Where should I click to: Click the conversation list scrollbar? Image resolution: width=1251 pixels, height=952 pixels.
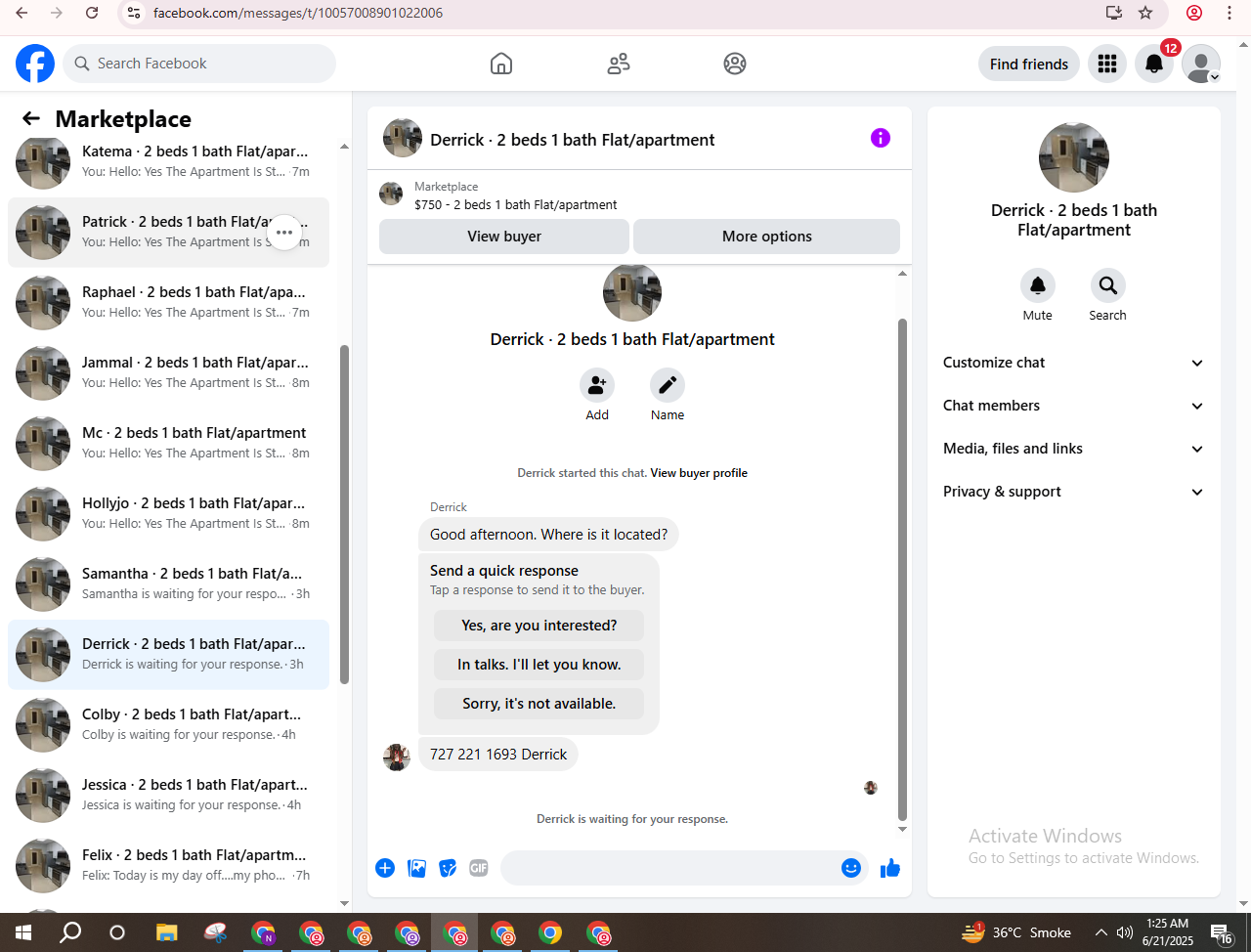(344, 514)
